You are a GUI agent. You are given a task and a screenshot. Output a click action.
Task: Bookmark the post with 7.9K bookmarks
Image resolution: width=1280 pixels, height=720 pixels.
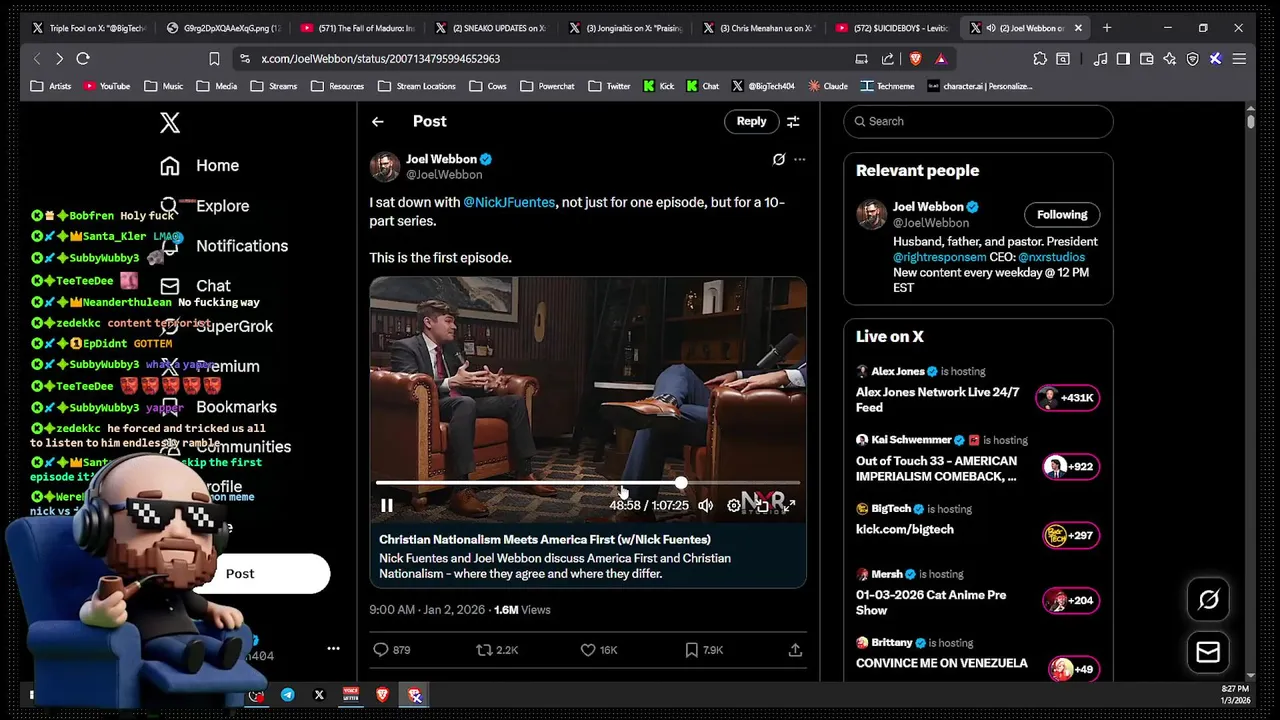pyautogui.click(x=691, y=650)
